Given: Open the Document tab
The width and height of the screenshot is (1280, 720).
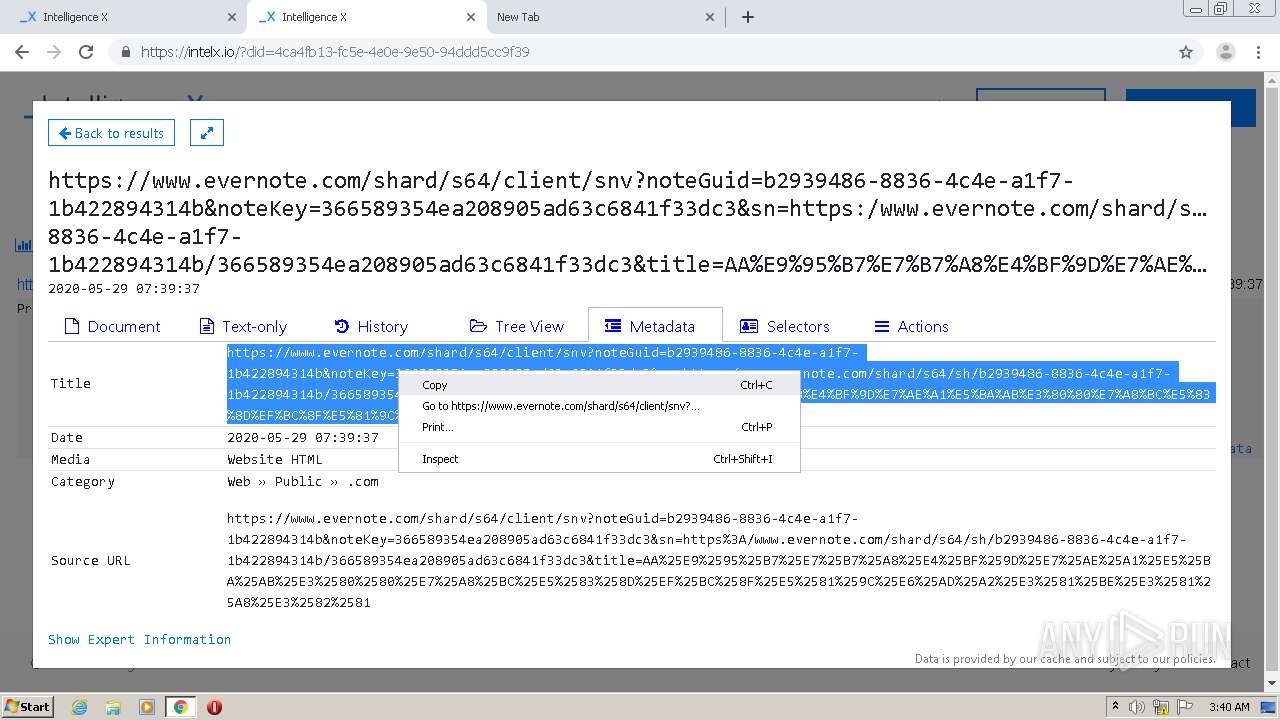Looking at the screenshot, I should [x=112, y=326].
